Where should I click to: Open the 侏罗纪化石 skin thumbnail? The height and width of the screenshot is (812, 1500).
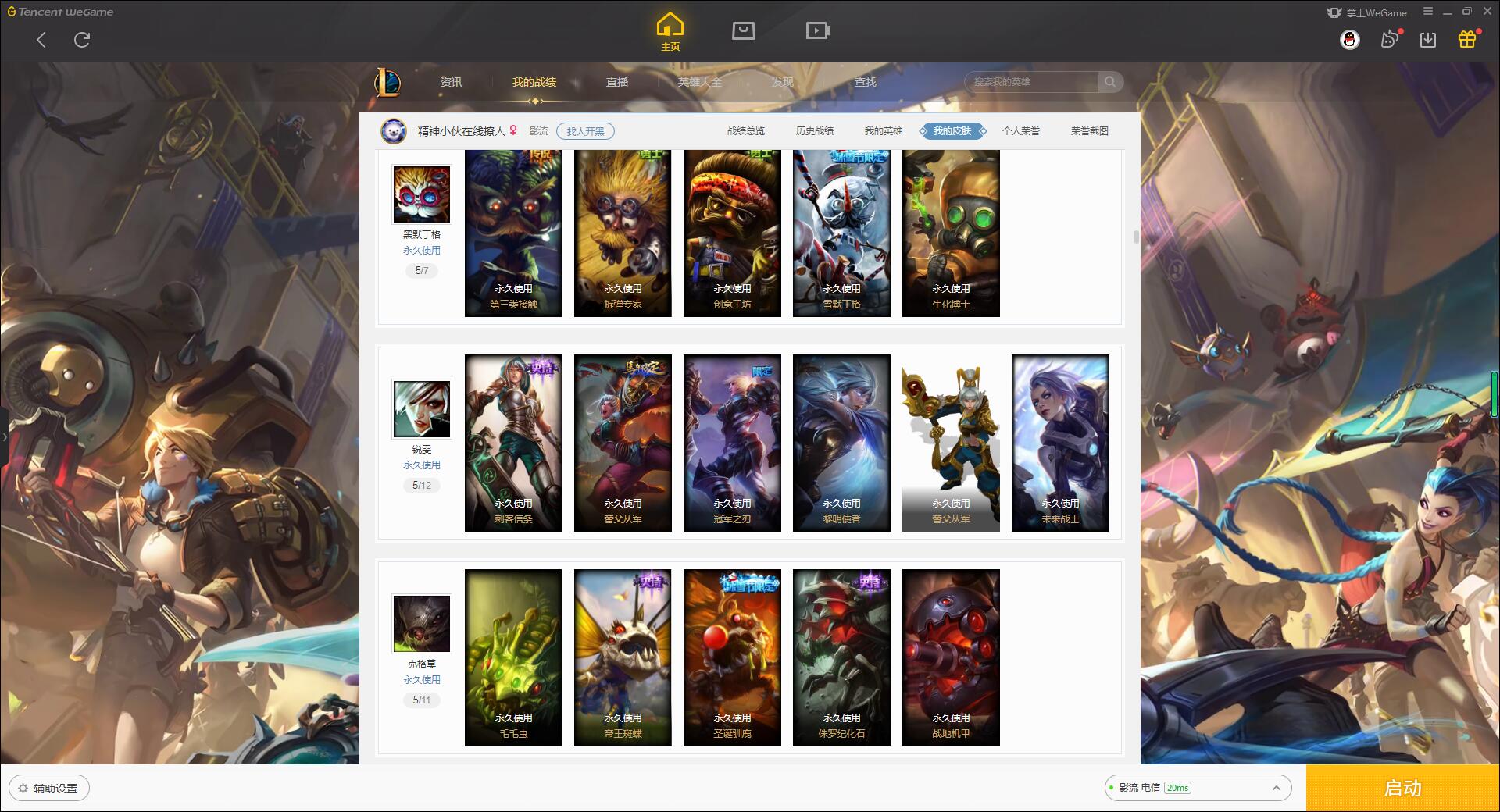841,657
